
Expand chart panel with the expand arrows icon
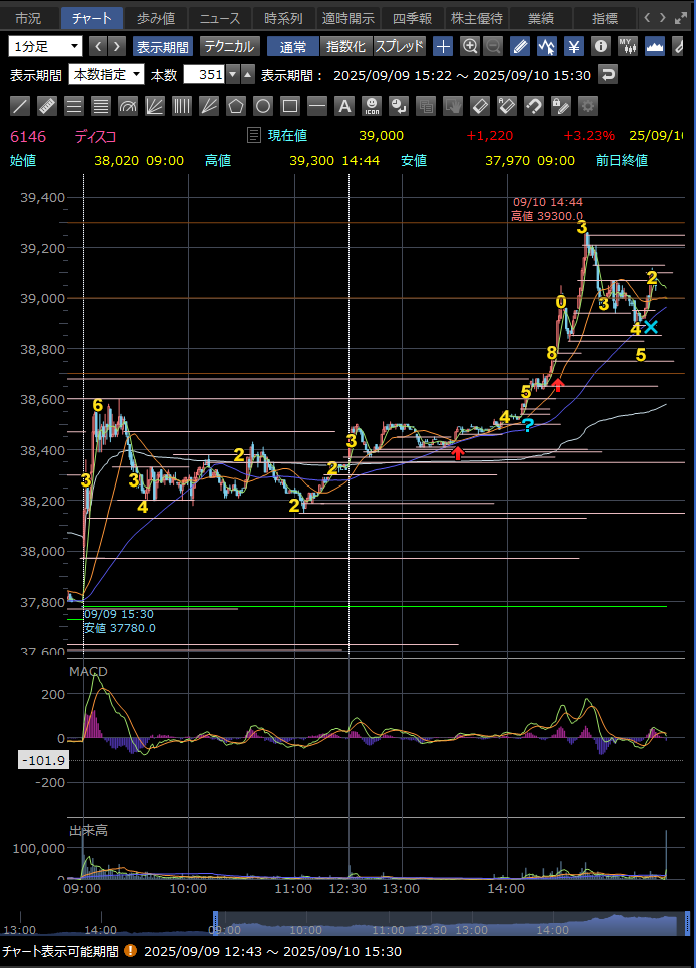[681, 18]
